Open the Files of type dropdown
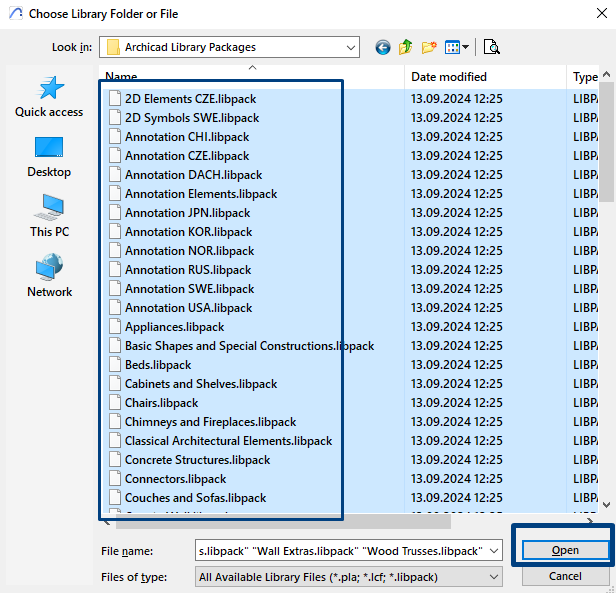 348,577
